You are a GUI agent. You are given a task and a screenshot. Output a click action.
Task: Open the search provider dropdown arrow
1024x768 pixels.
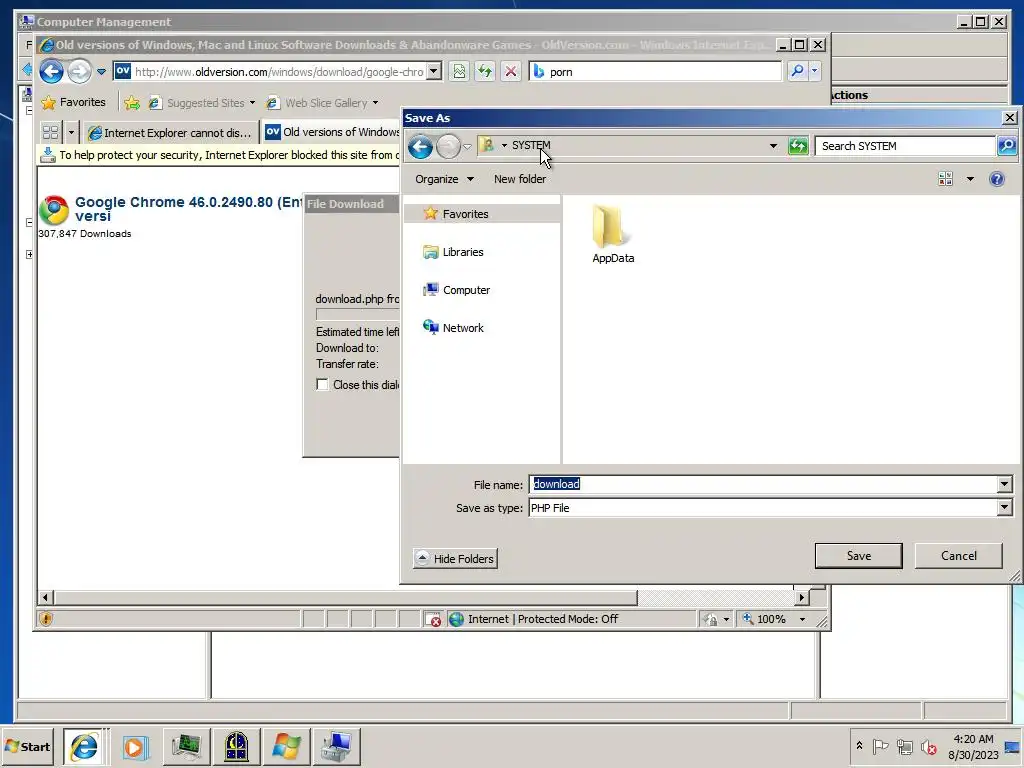814,71
